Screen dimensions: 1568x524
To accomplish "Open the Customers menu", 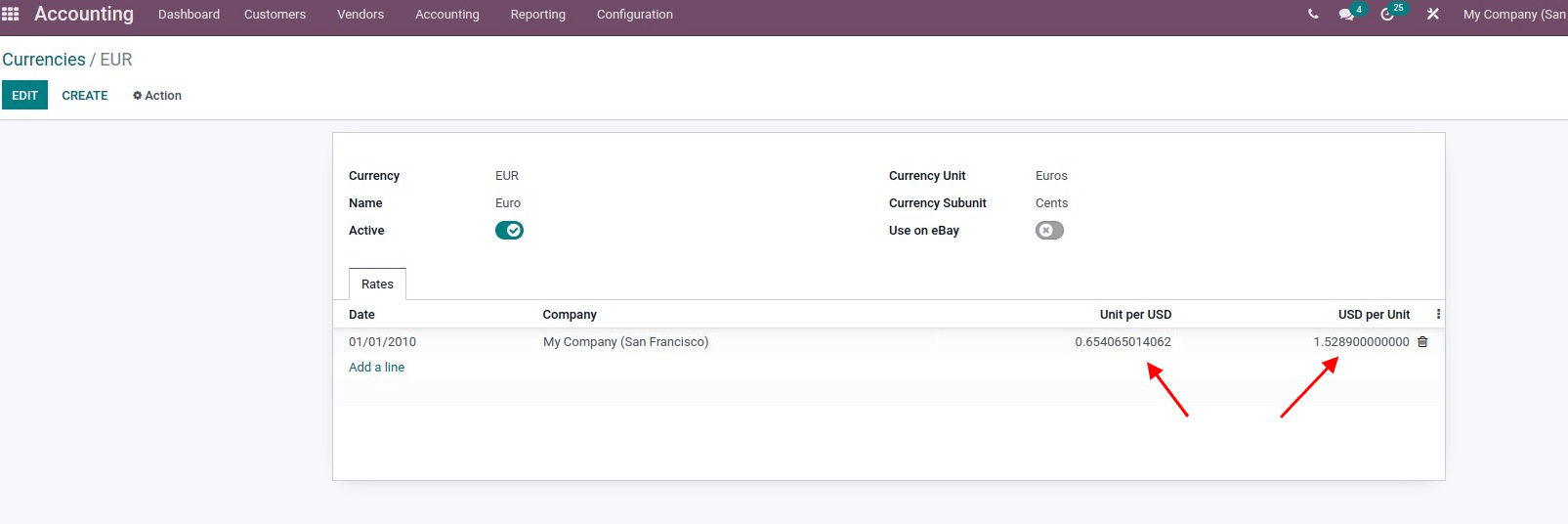I will [x=275, y=15].
